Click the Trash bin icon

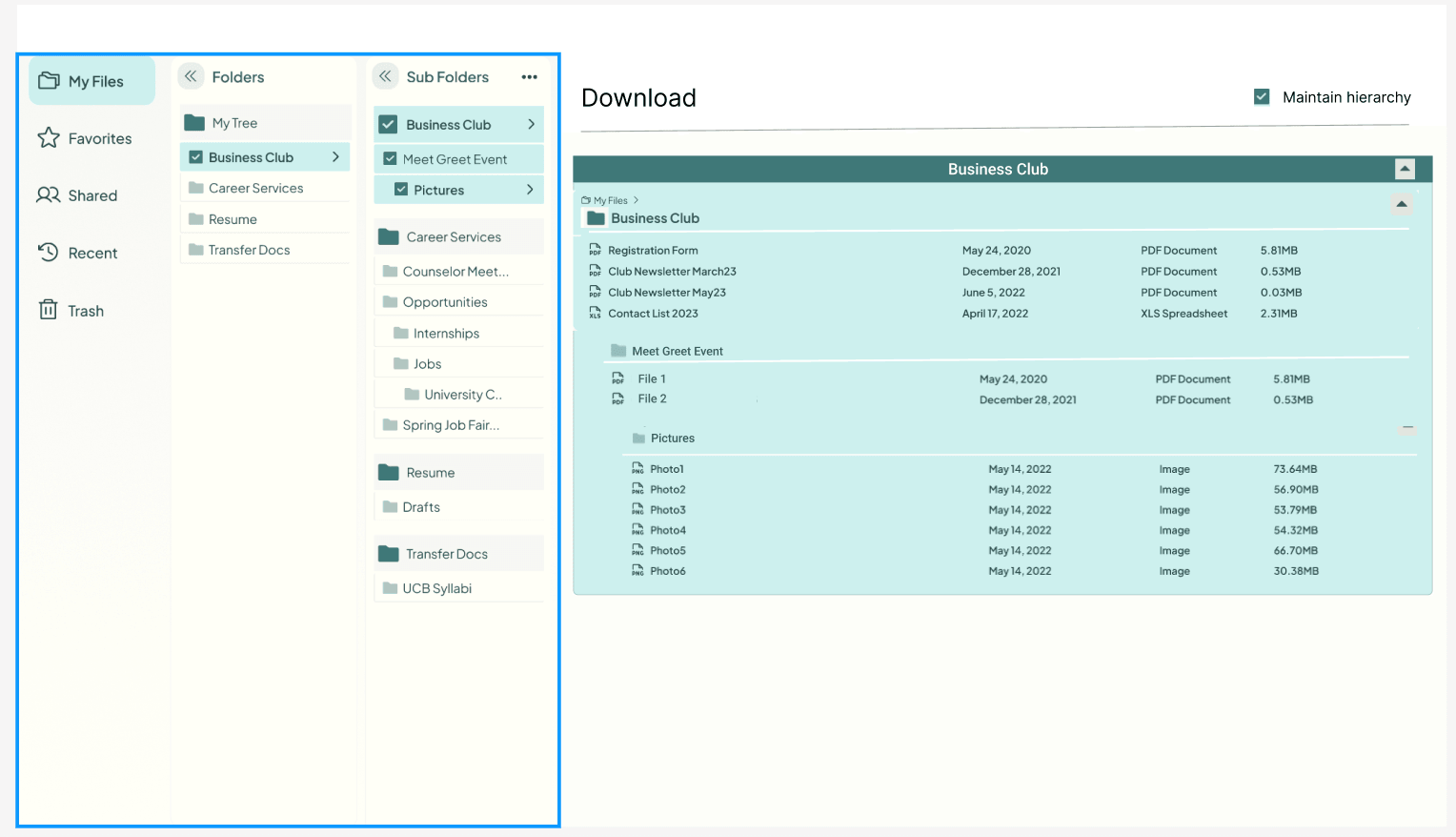tap(49, 310)
